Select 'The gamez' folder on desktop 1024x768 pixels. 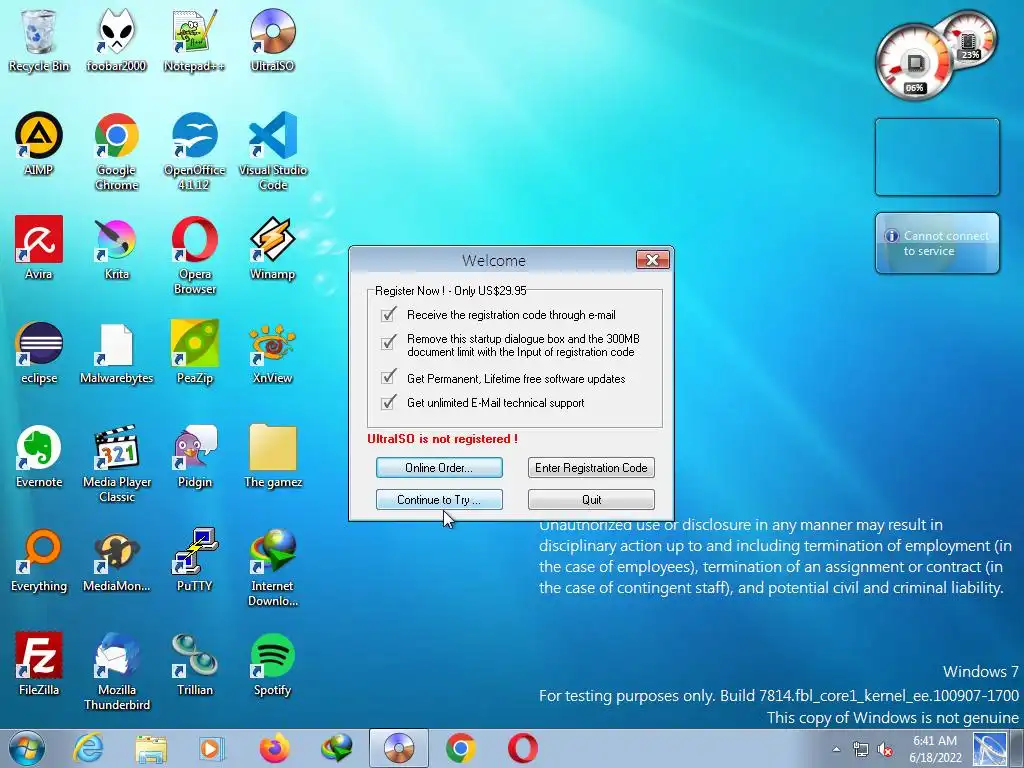coord(272,456)
